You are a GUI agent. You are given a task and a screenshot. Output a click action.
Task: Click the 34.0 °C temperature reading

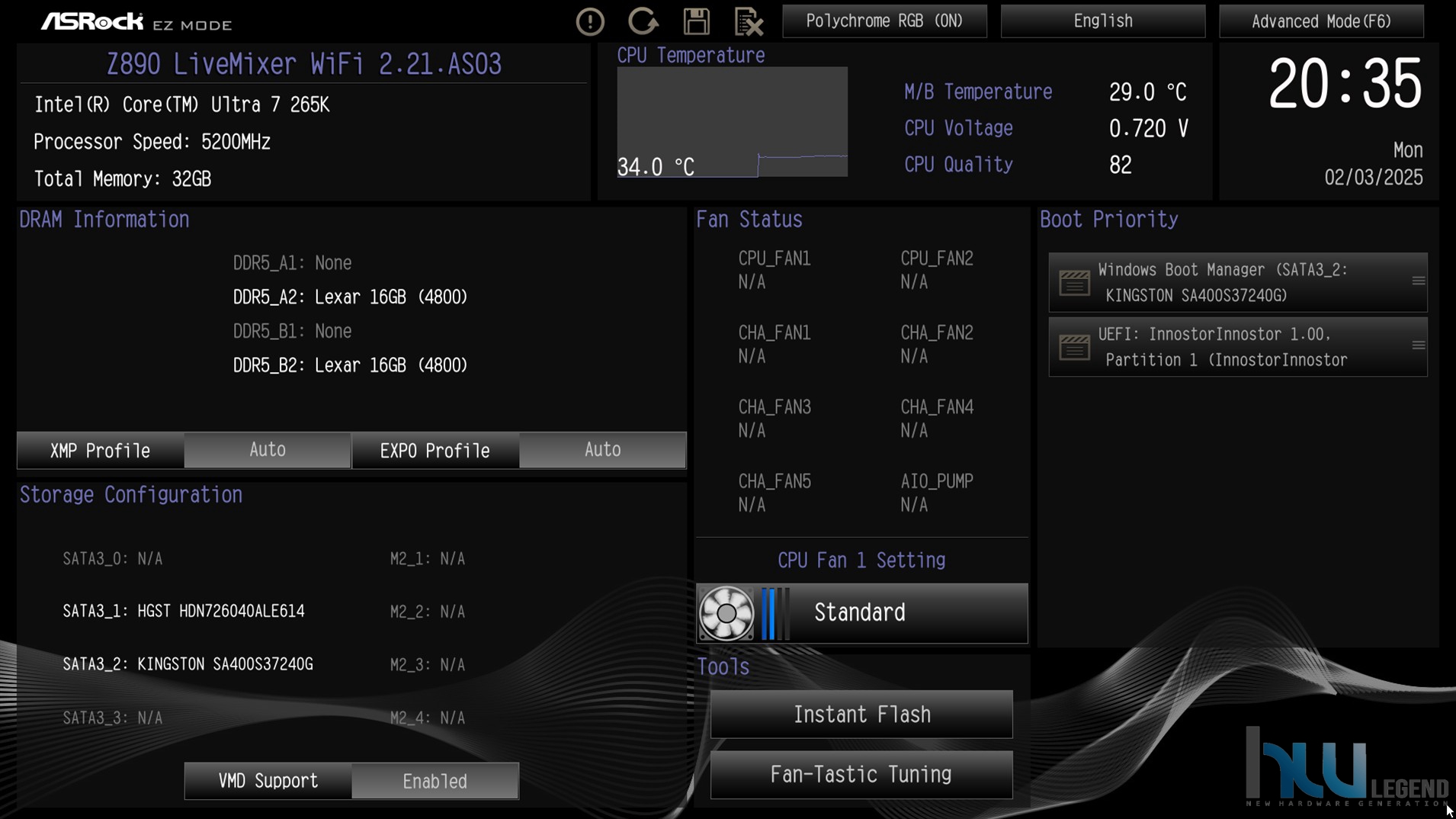coord(656,167)
